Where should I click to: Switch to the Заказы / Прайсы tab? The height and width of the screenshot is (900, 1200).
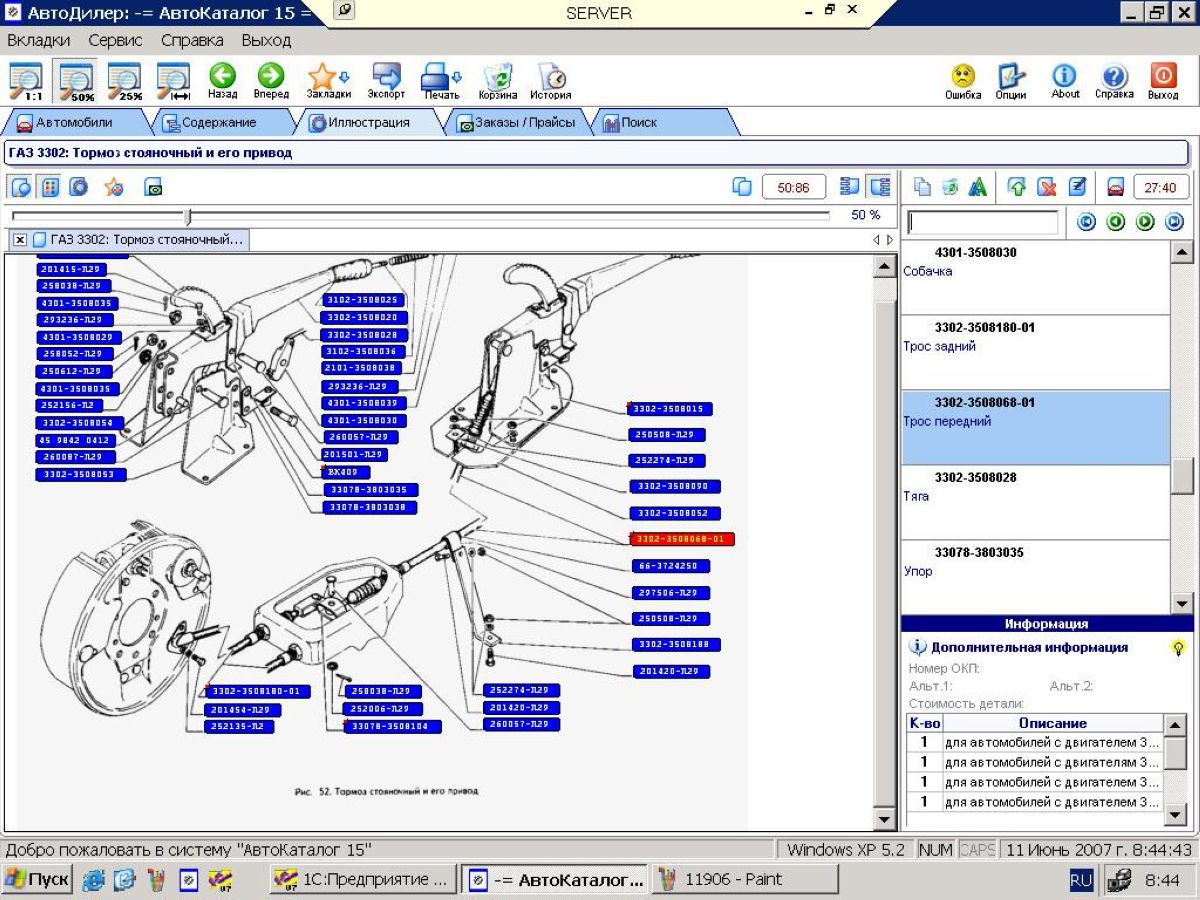pyautogui.click(x=516, y=123)
